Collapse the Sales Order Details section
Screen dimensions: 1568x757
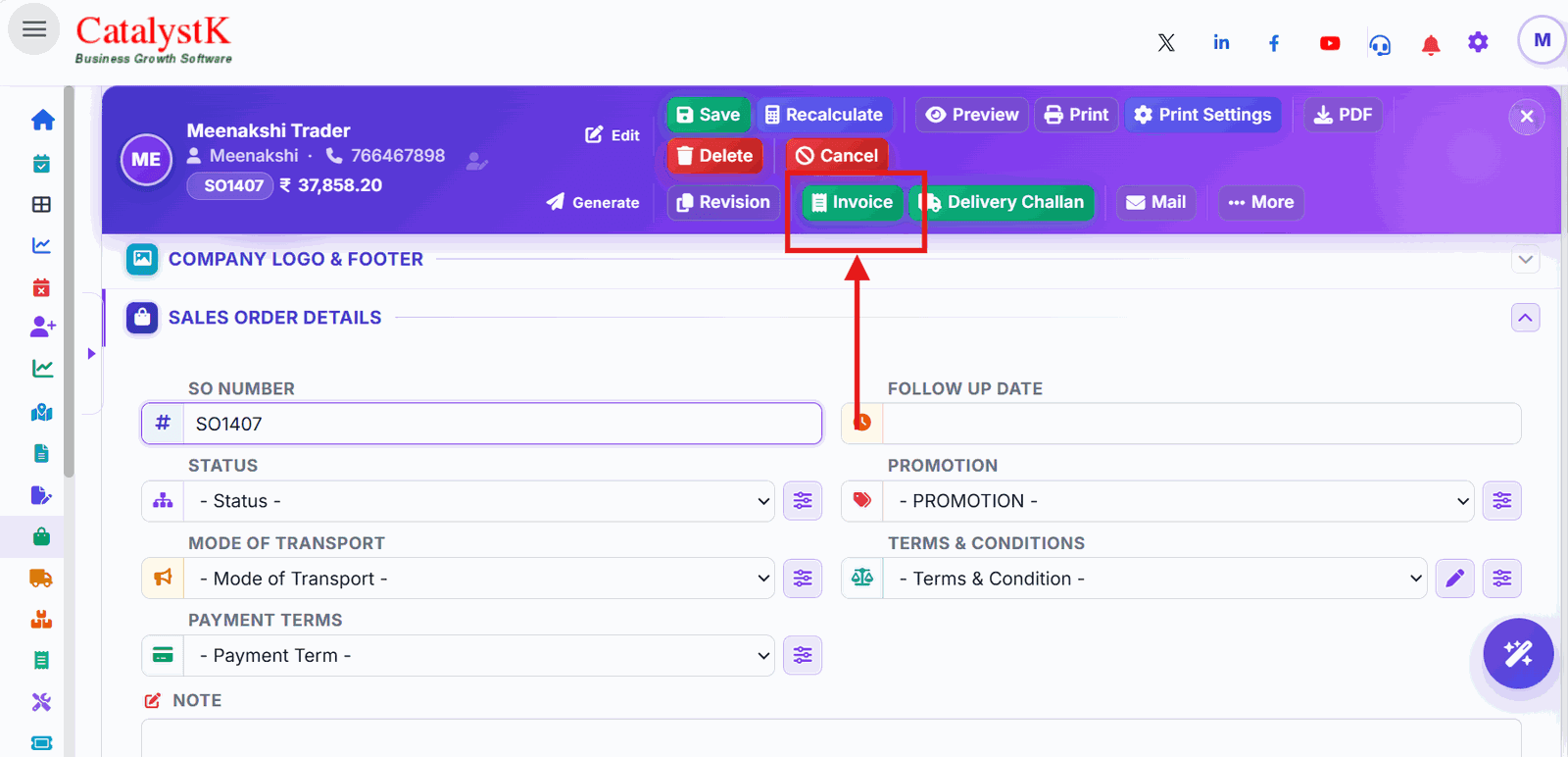[1525, 318]
